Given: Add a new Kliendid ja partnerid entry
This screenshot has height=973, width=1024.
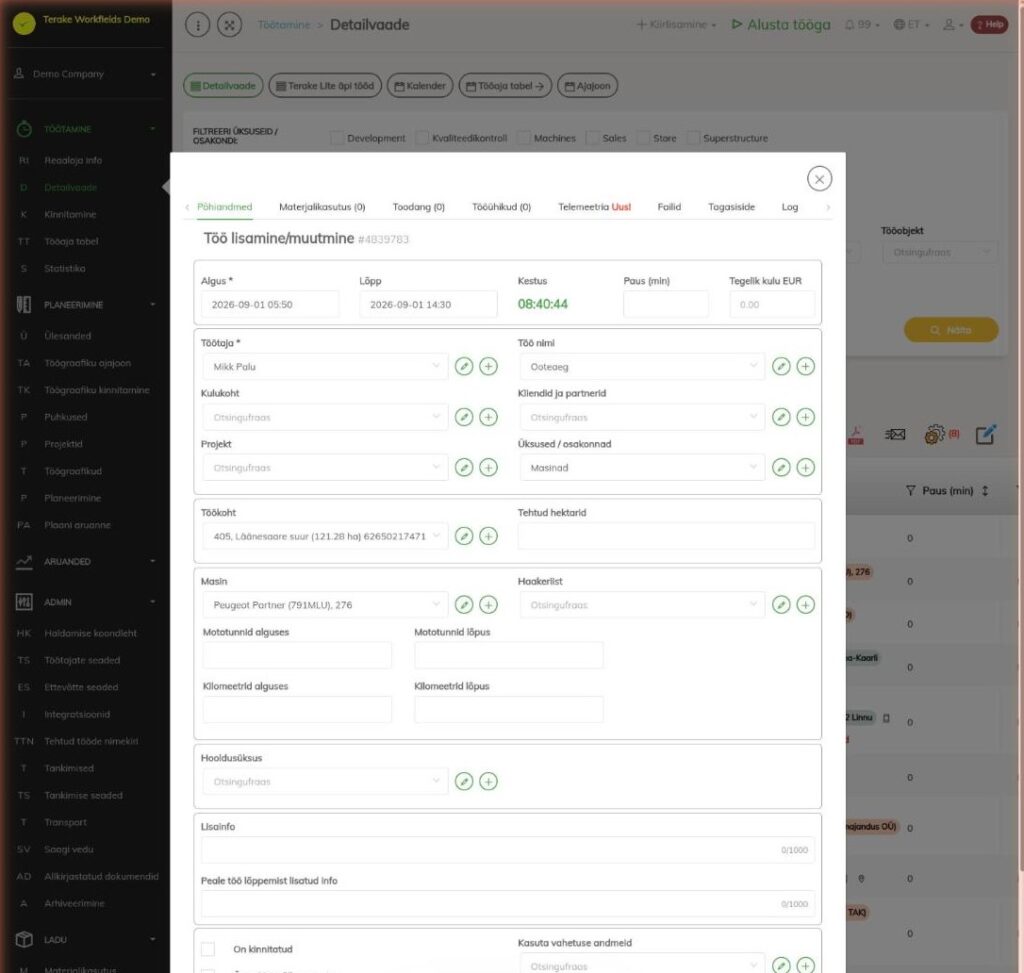Looking at the screenshot, I should (x=805, y=417).
